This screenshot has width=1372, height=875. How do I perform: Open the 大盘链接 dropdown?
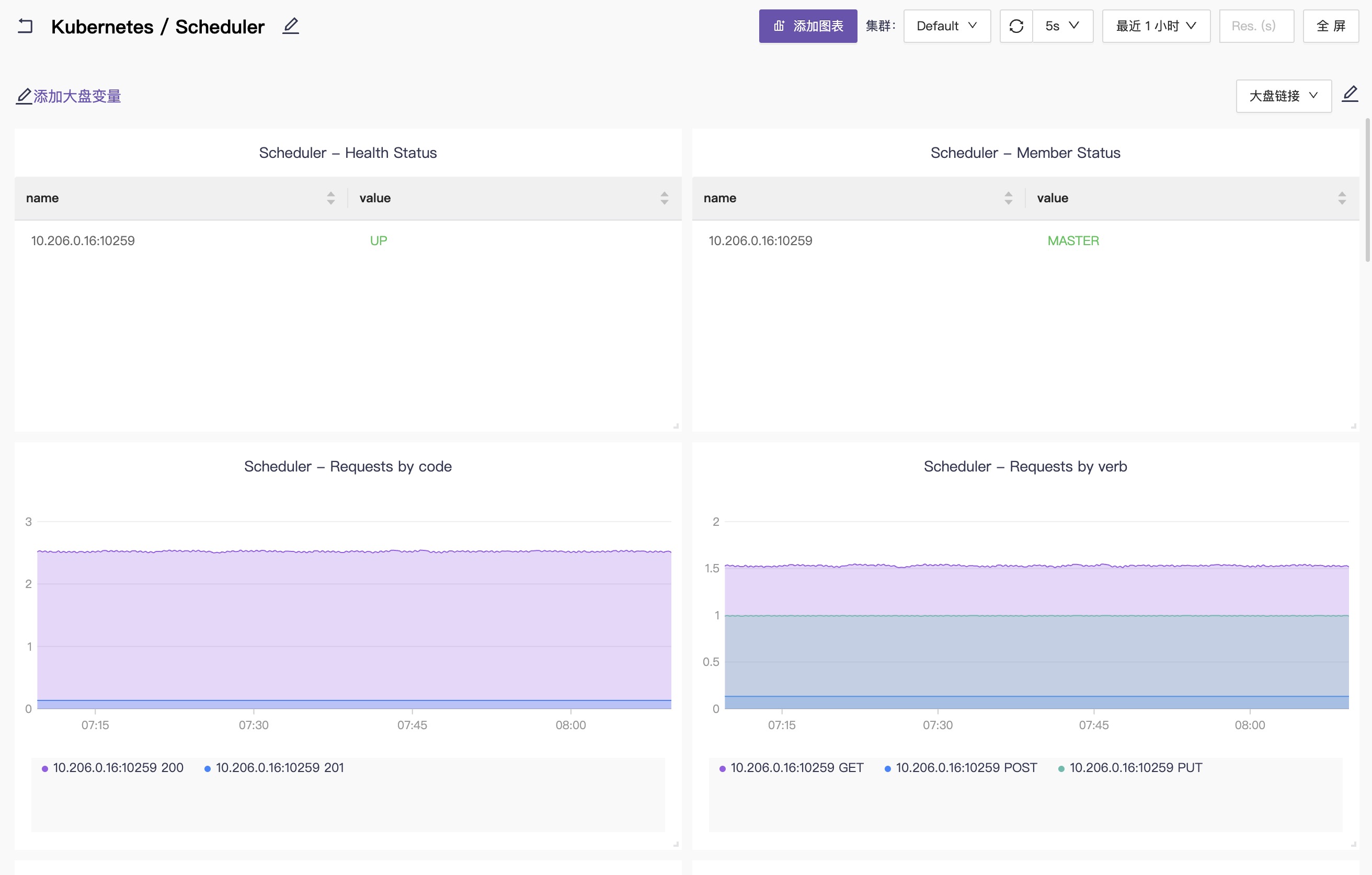pos(1283,96)
